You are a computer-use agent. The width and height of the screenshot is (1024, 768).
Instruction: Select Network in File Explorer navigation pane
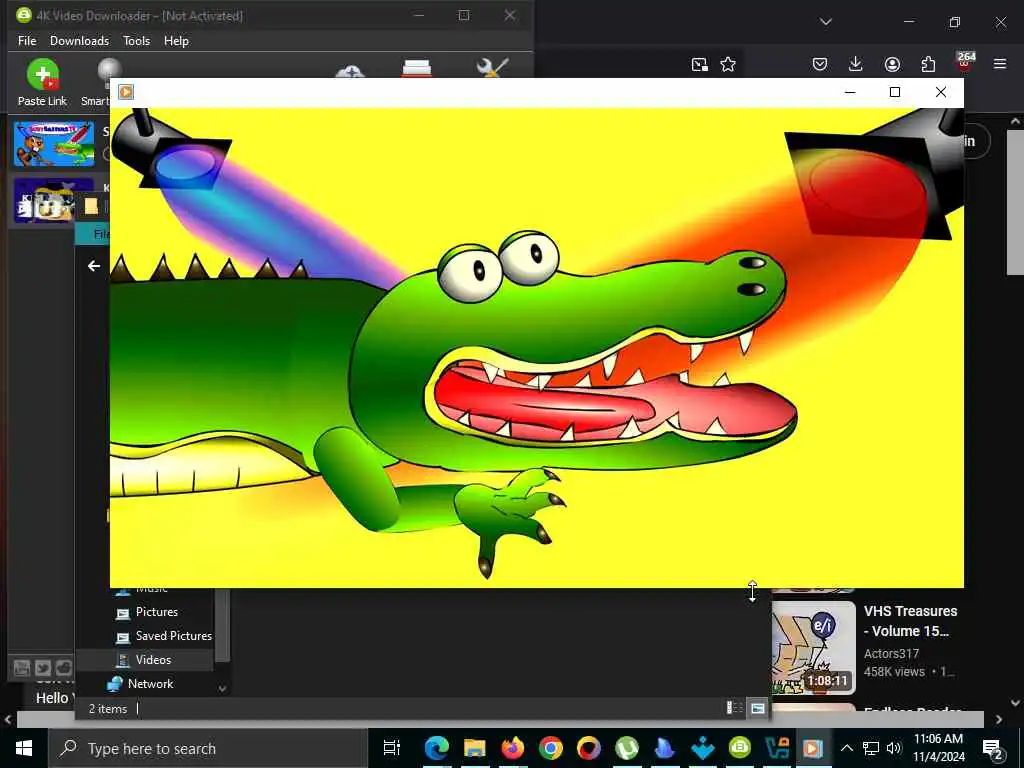150,684
